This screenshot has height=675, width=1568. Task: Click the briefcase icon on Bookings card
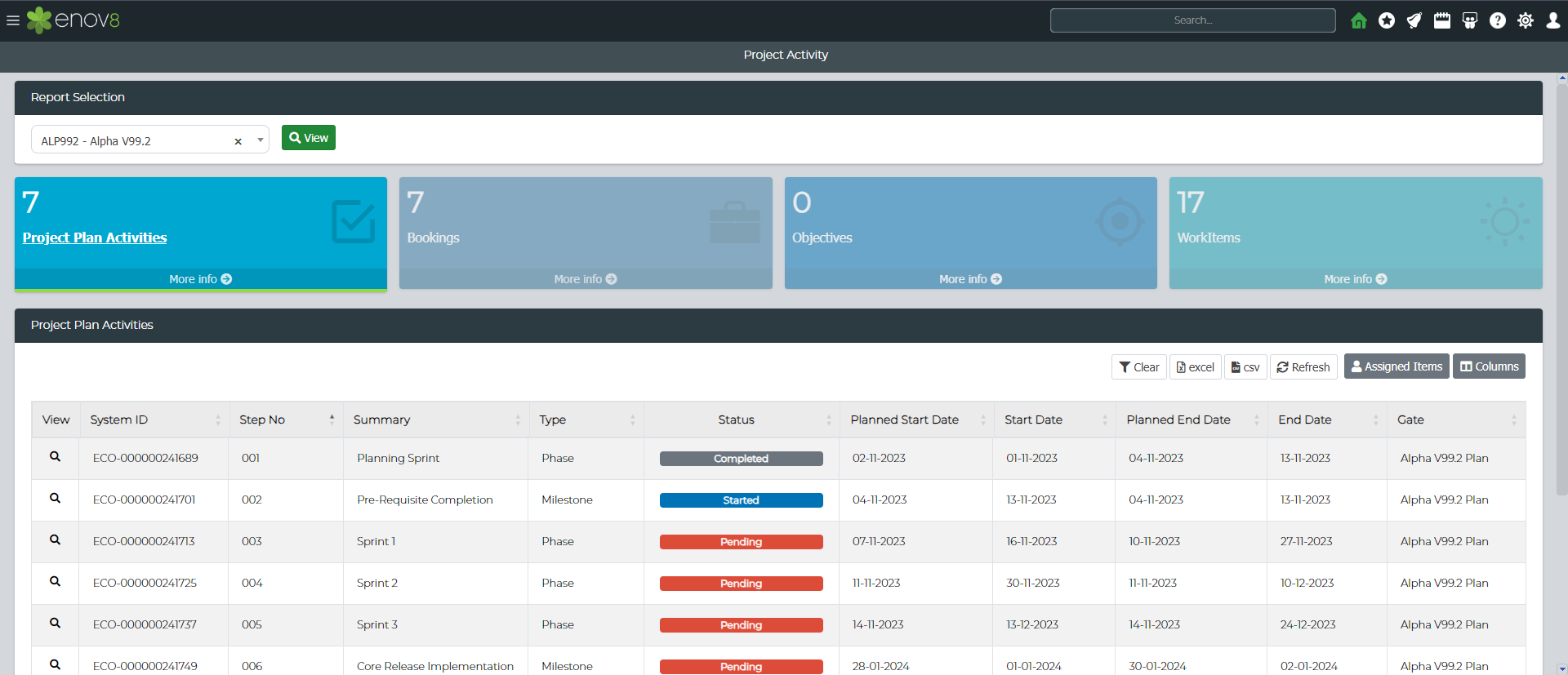pos(735,222)
